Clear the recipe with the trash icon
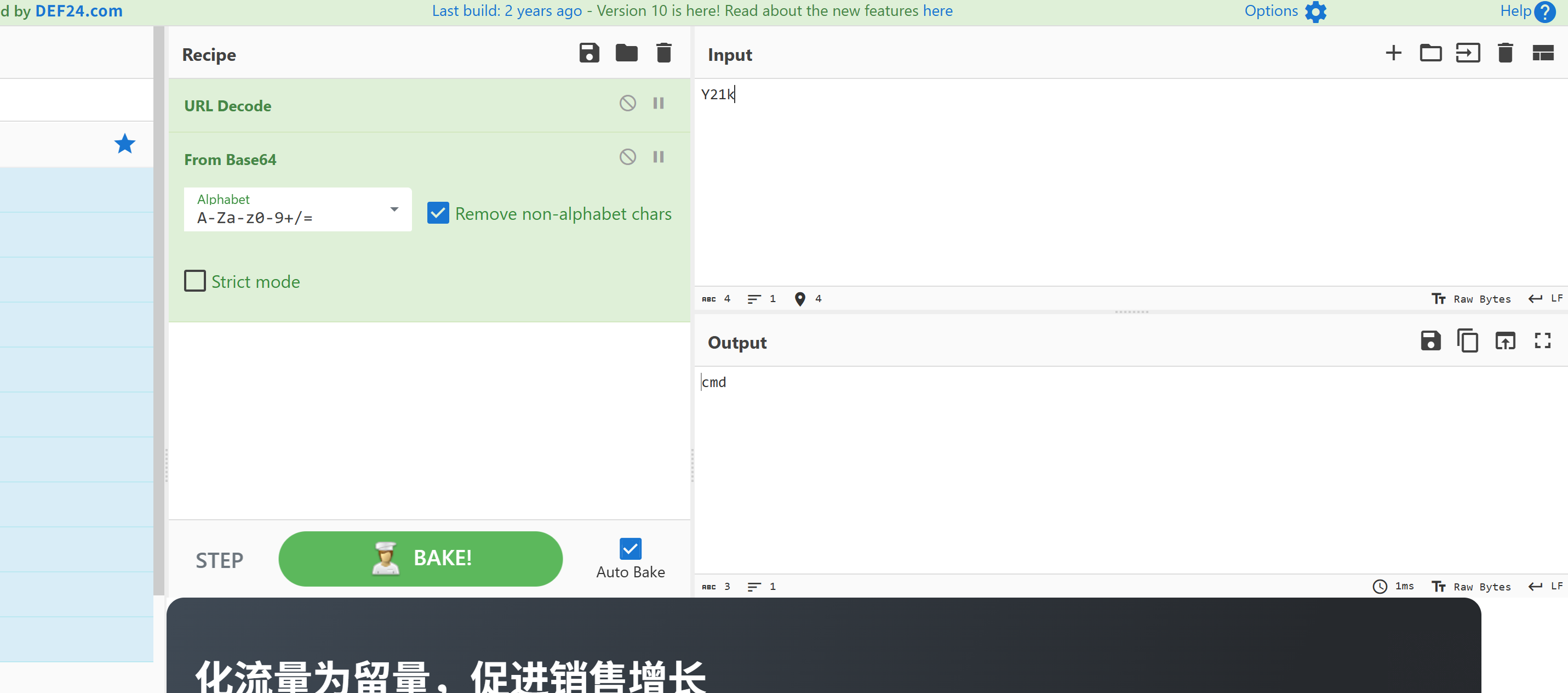This screenshot has height=693, width=1568. tap(663, 53)
